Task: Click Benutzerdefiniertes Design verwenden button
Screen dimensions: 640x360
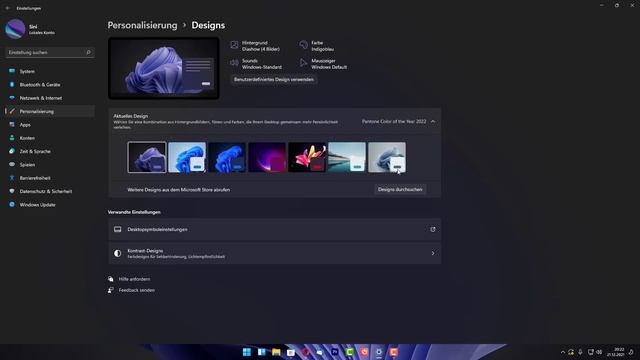Action: click(274, 80)
